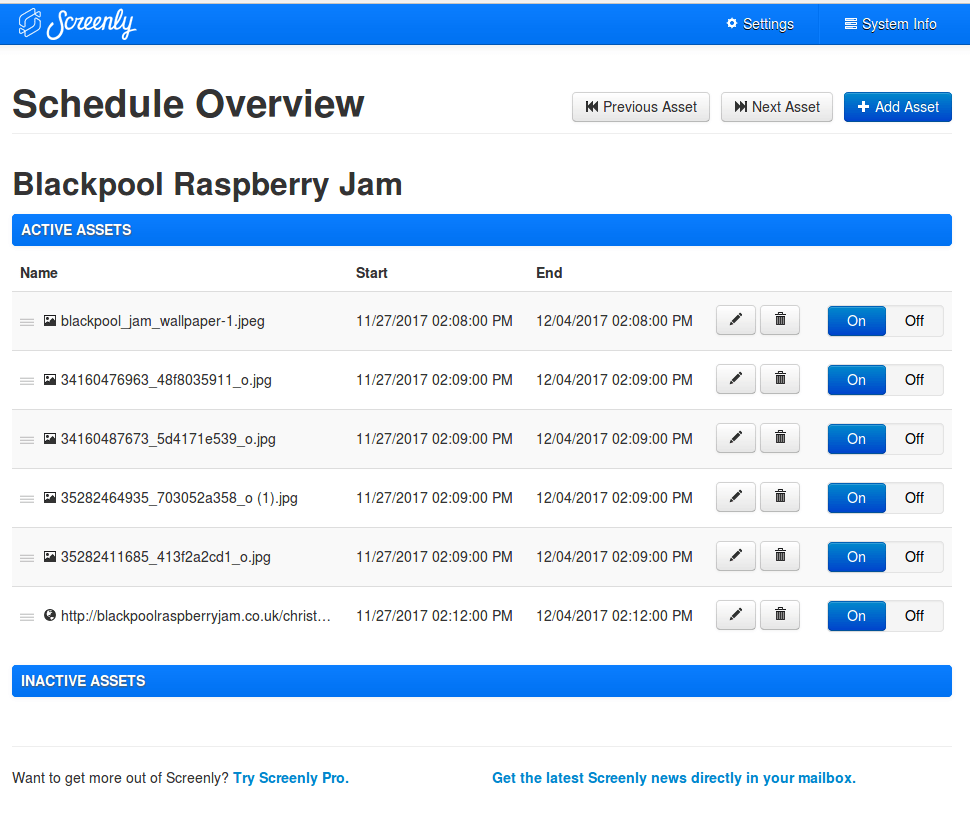Grab the drag handle of the first asset row
This screenshot has width=970, height=827.
pos(26,320)
